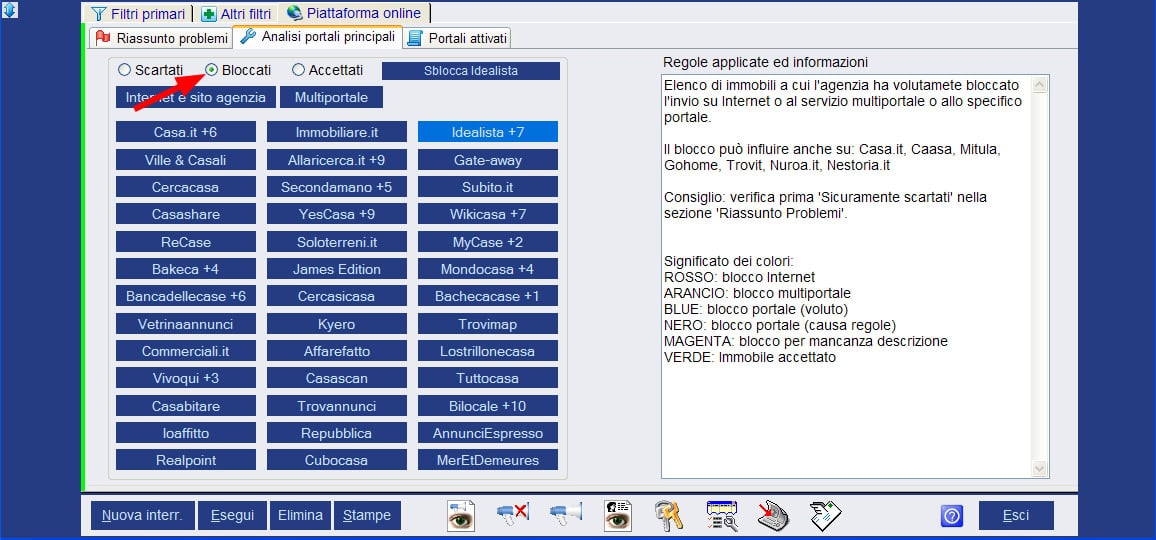Select the Bloccati radio button
The width and height of the screenshot is (1156, 540).
(x=211, y=70)
